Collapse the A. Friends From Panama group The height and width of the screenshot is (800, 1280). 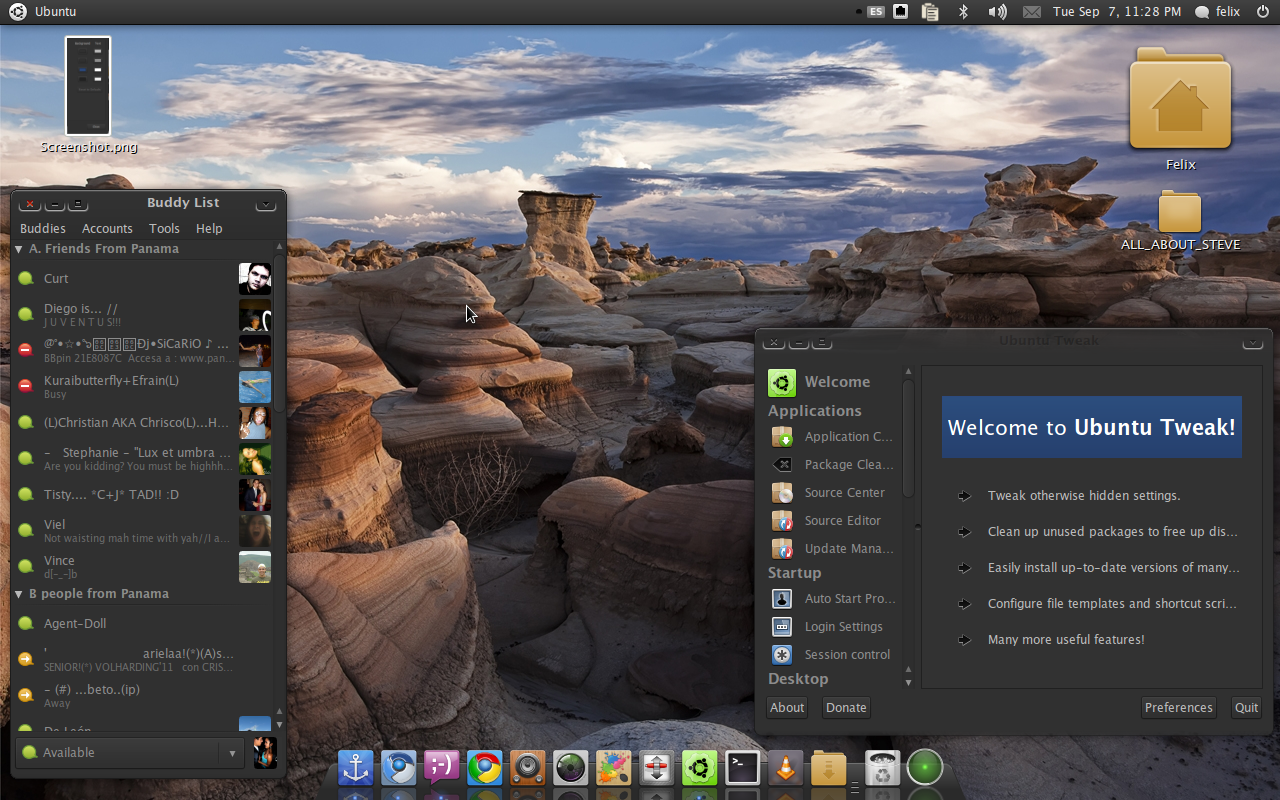(x=19, y=249)
